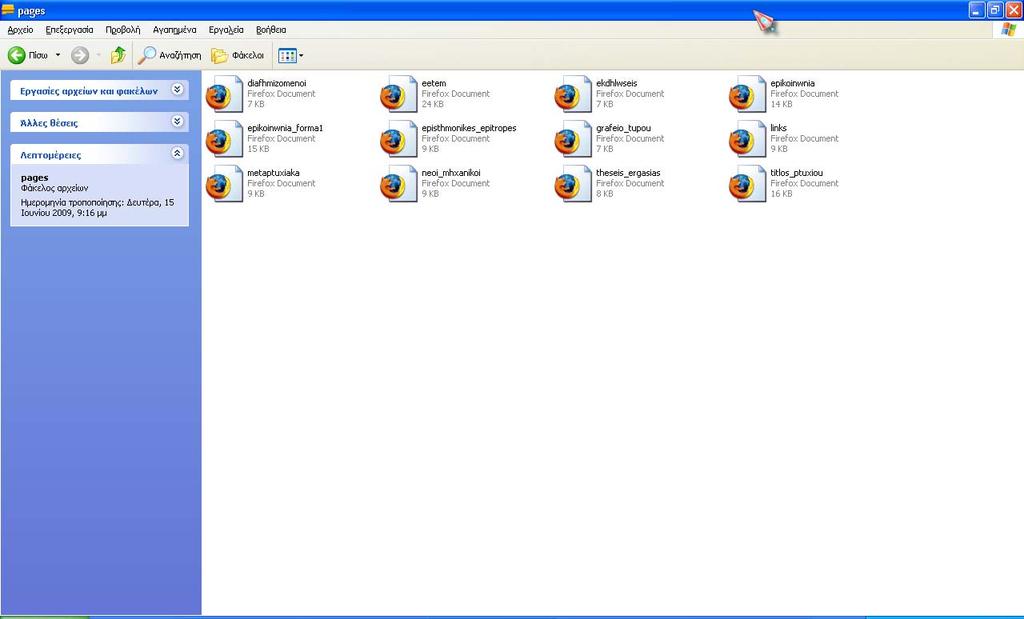Click the Εργασίες αρχείων και φακέλων header text
Image resolution: width=1024 pixels, height=619 pixels.
(x=89, y=91)
